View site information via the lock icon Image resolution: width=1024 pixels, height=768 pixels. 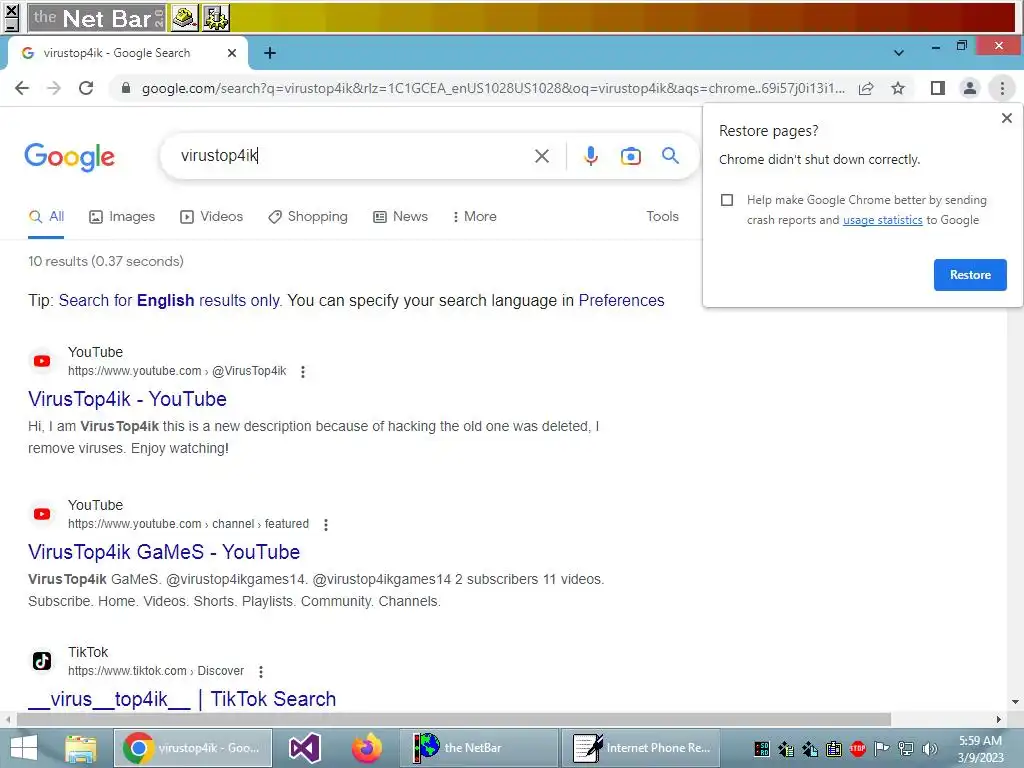click(x=127, y=88)
